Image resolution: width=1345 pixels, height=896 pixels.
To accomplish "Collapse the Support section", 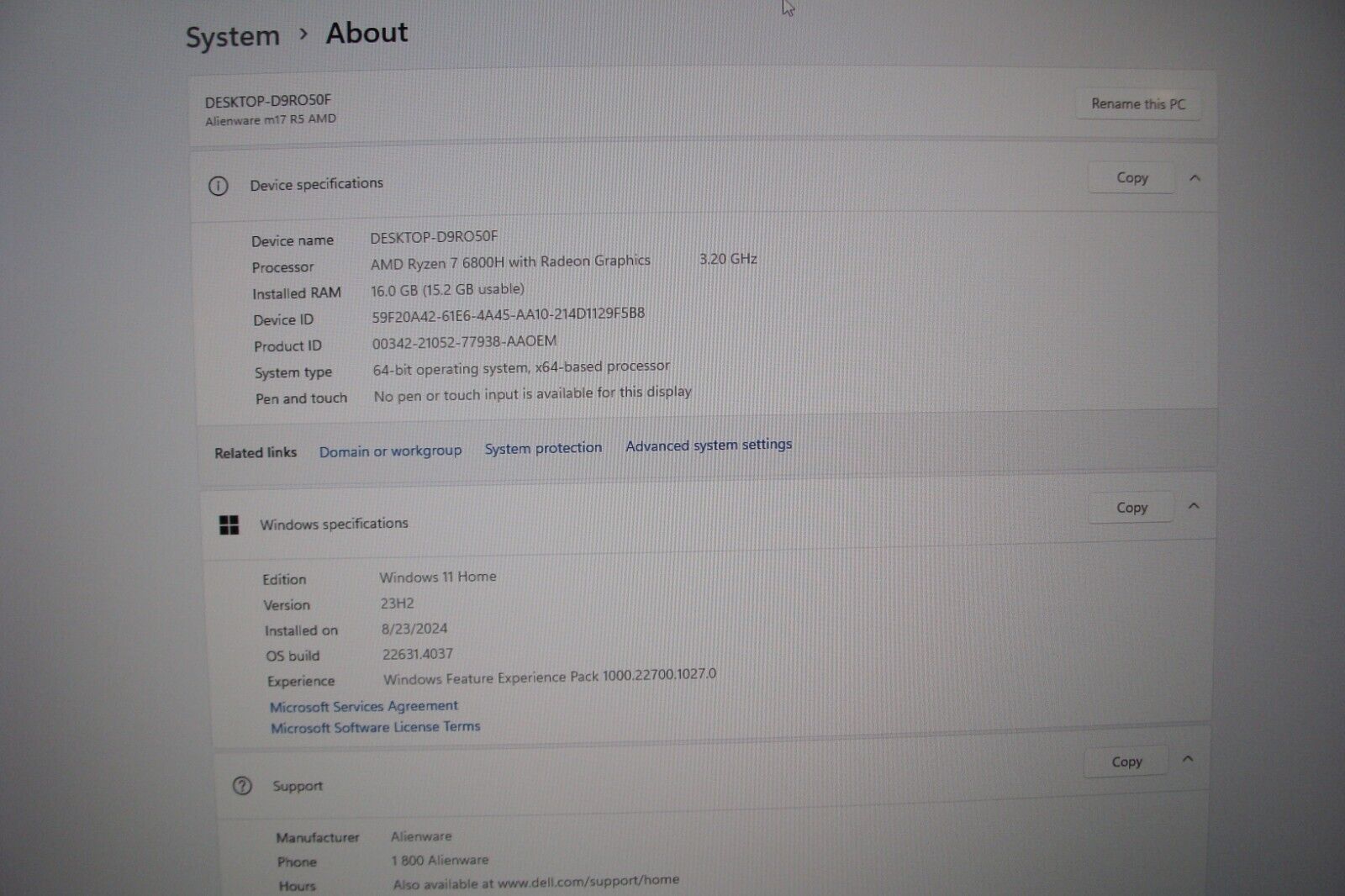I will point(1188,759).
